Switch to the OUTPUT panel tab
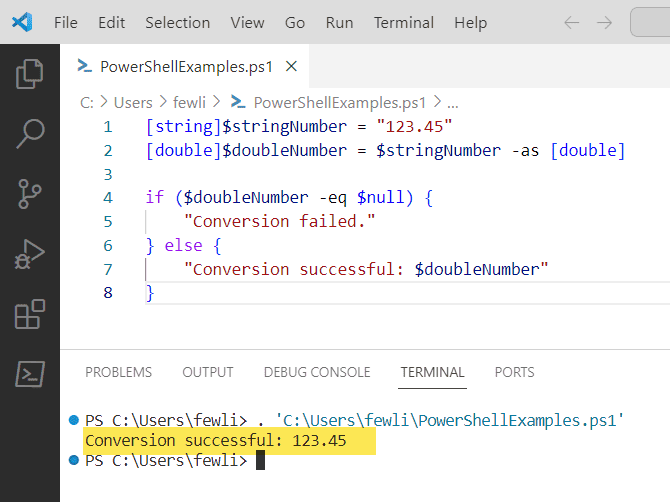 208,372
